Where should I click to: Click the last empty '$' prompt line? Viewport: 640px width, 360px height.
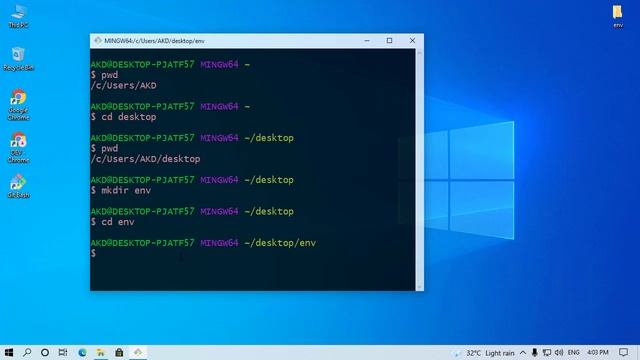point(93,253)
